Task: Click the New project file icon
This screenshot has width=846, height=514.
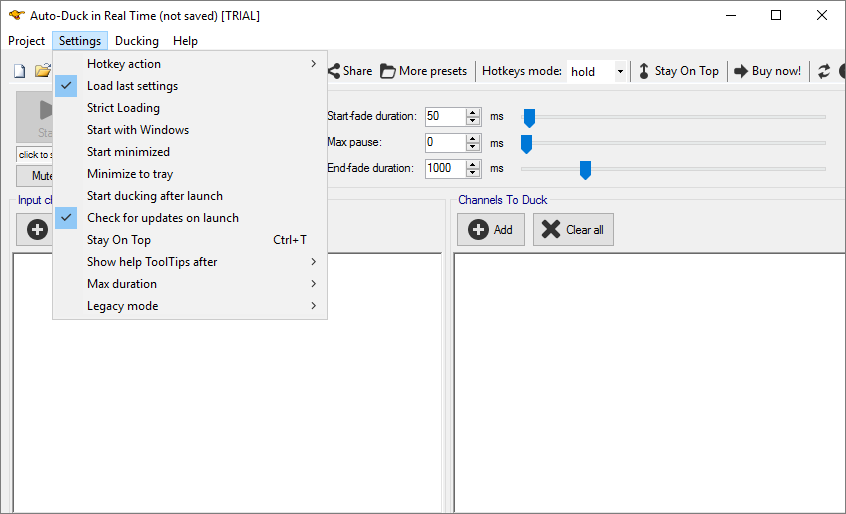Action: 19,71
